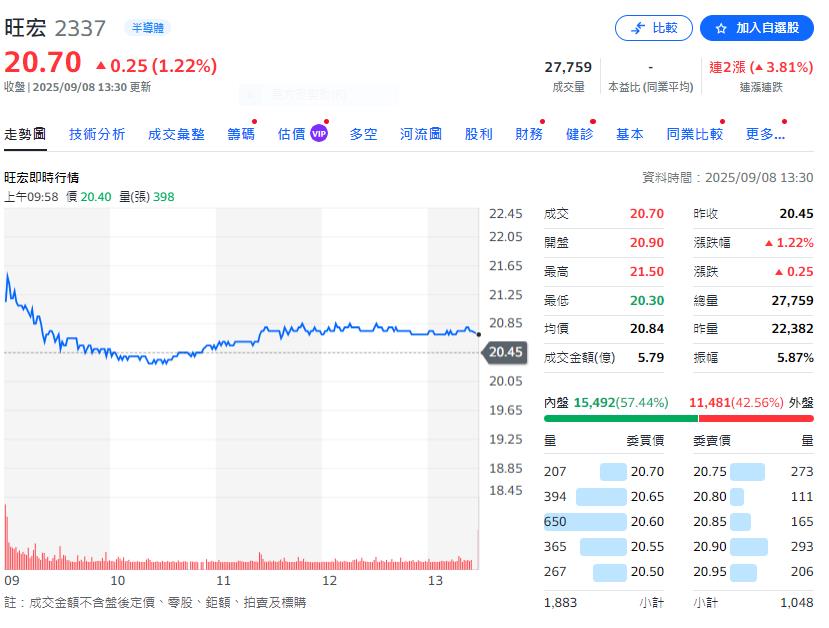Click the 半導體 industry tag
Viewport: 829px width, 628px height.
coord(148,27)
